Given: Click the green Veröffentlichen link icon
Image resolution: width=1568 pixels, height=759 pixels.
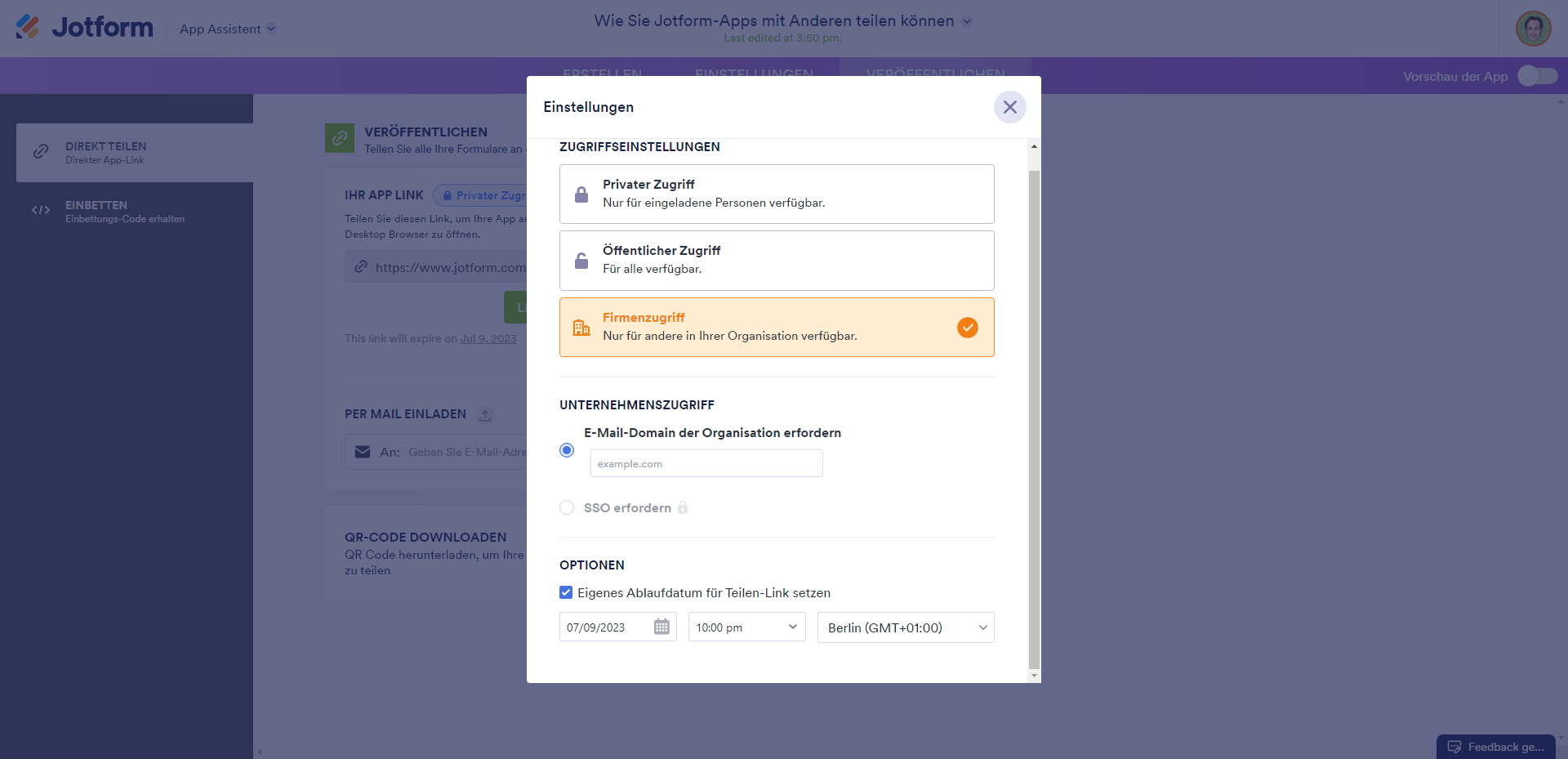Looking at the screenshot, I should tap(339, 138).
